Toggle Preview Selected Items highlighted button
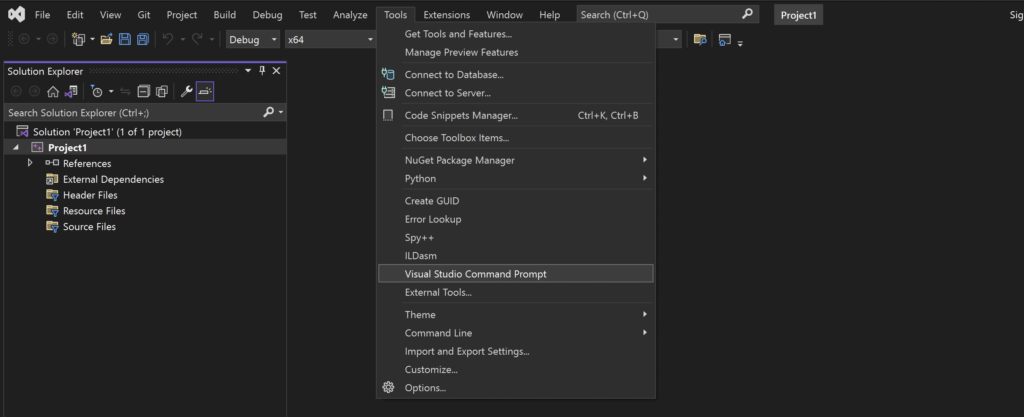The image size is (1024, 417). 205,92
